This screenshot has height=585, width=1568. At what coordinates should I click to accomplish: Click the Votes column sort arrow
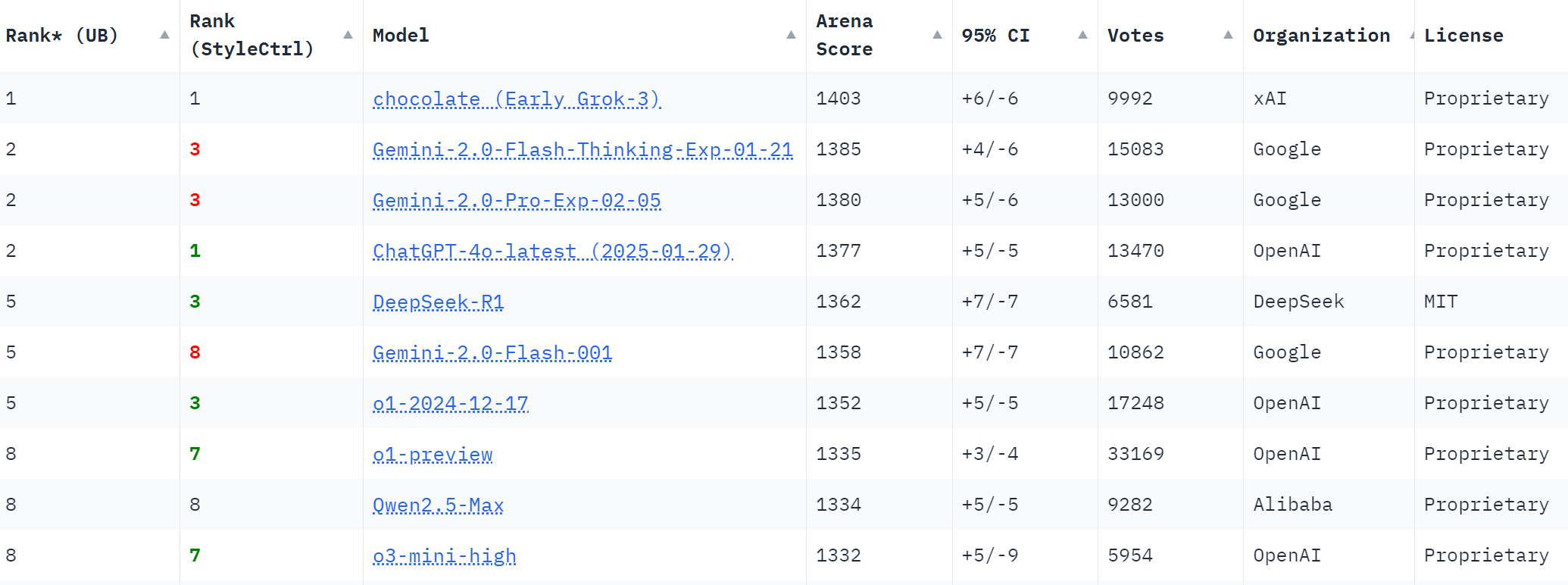click(x=1228, y=35)
